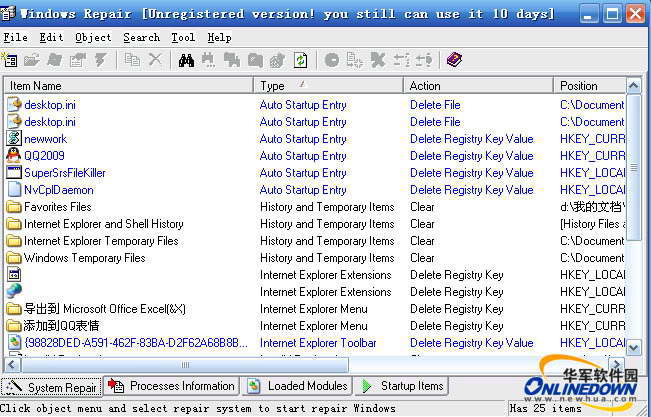Open the purple Help book icon
651x417 pixels.
(454, 60)
